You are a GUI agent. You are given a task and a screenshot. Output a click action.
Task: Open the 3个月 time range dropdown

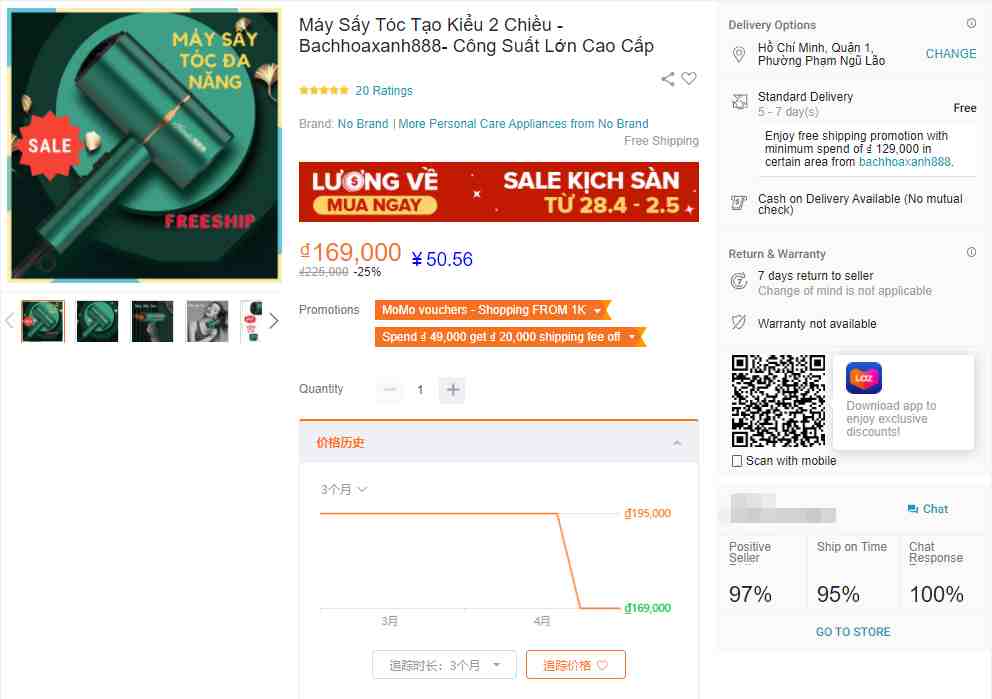point(344,490)
